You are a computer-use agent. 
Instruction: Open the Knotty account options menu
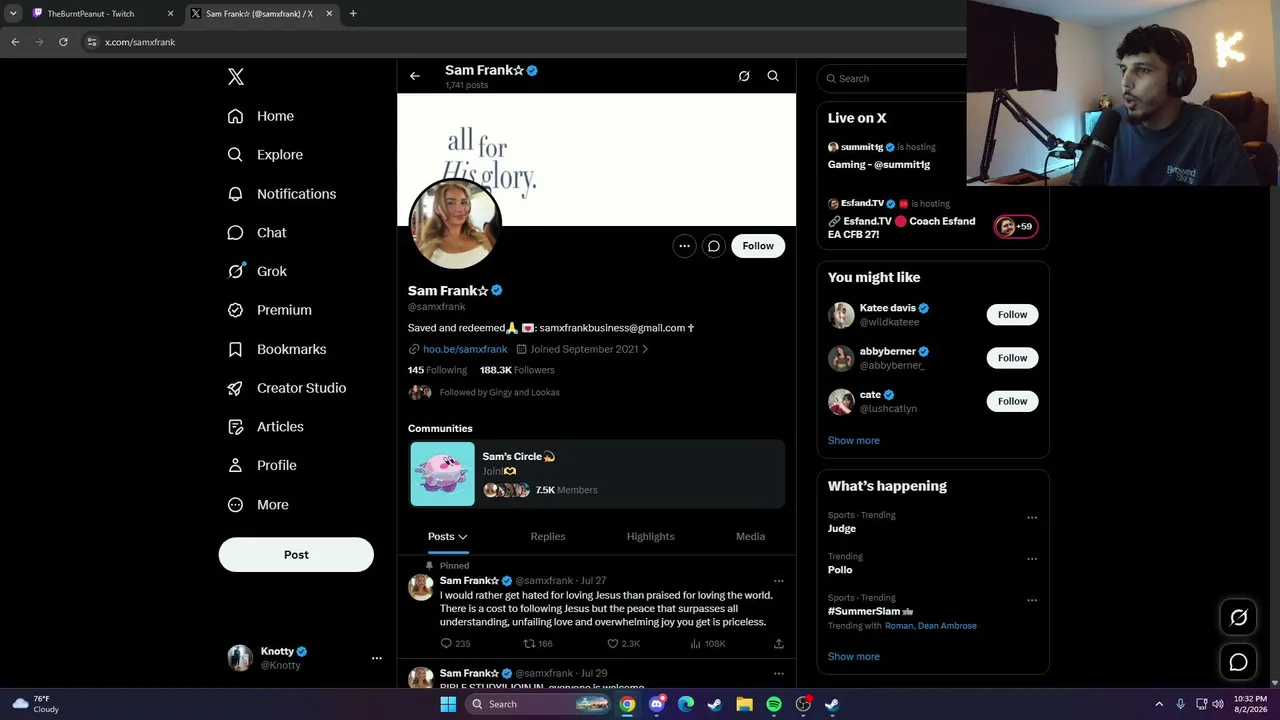click(x=377, y=658)
